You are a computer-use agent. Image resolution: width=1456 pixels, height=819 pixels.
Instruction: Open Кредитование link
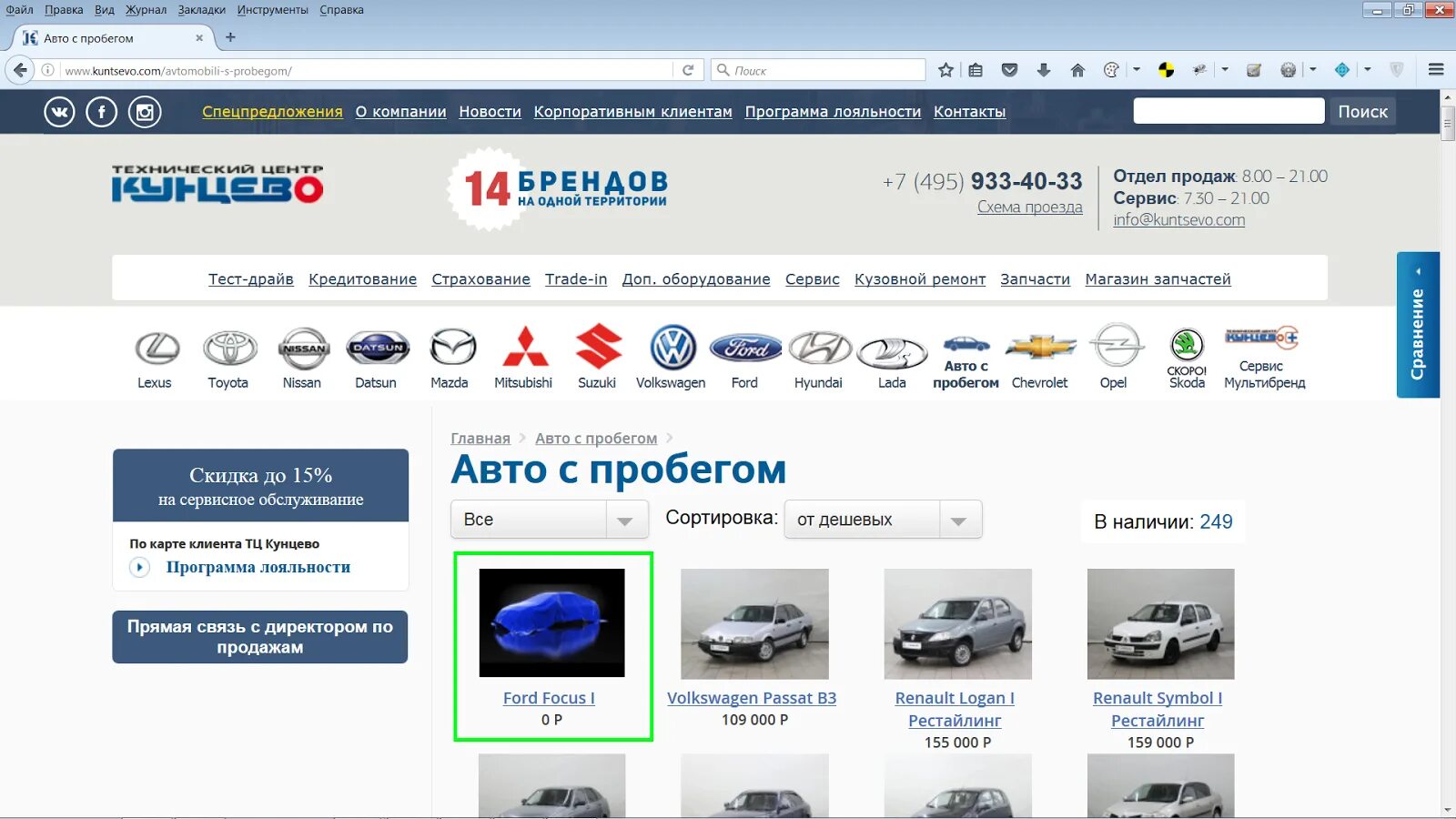362,279
